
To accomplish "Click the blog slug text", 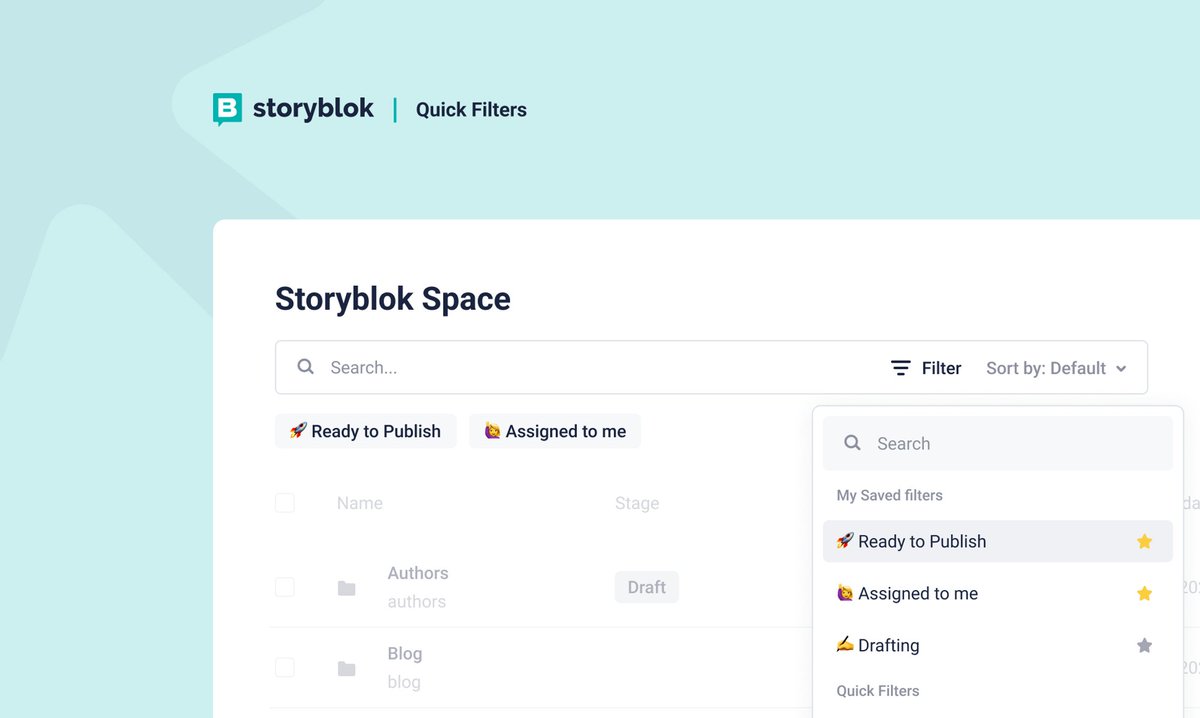I will click(404, 682).
